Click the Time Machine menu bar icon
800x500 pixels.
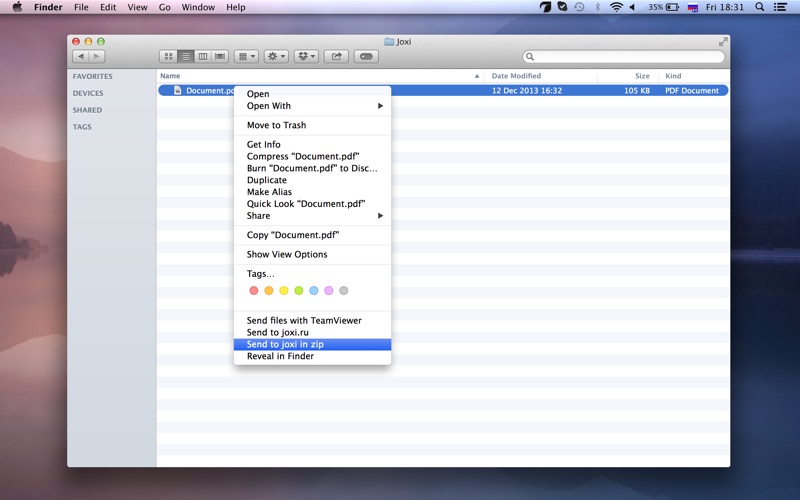click(x=579, y=7)
